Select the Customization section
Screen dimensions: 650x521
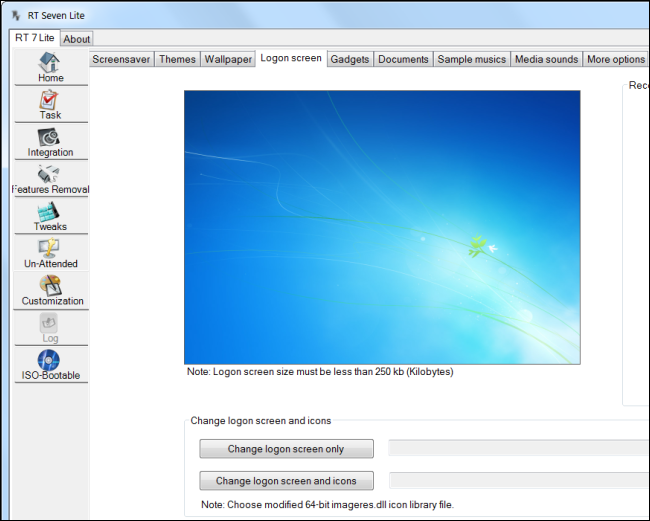point(51,291)
